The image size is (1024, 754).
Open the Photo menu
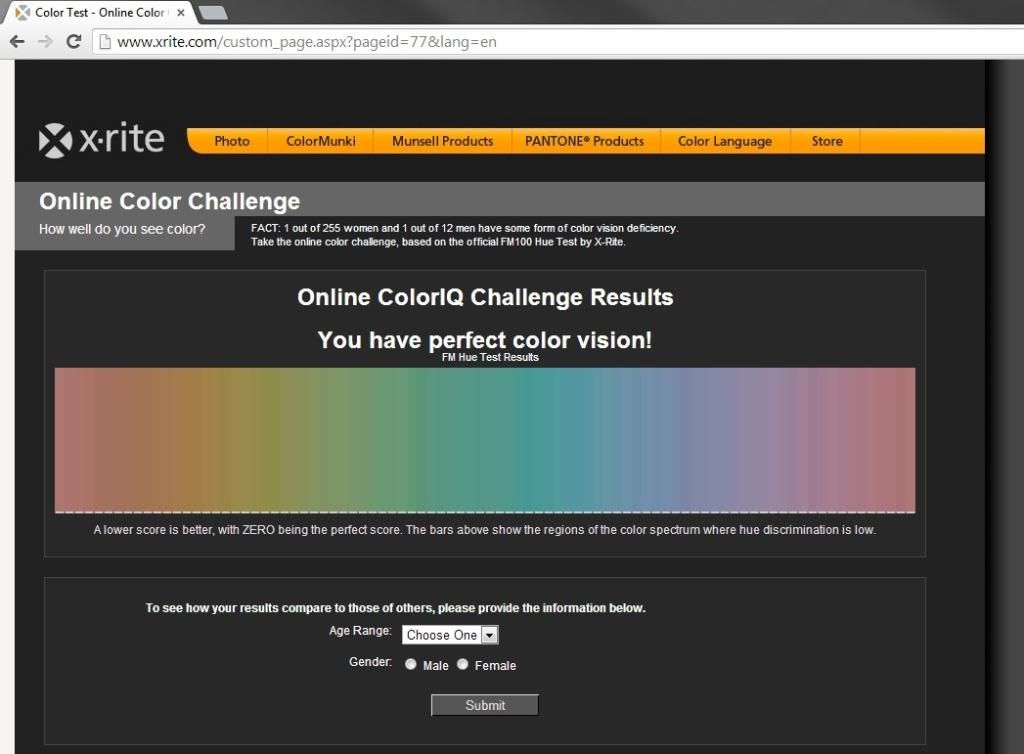[x=232, y=141]
